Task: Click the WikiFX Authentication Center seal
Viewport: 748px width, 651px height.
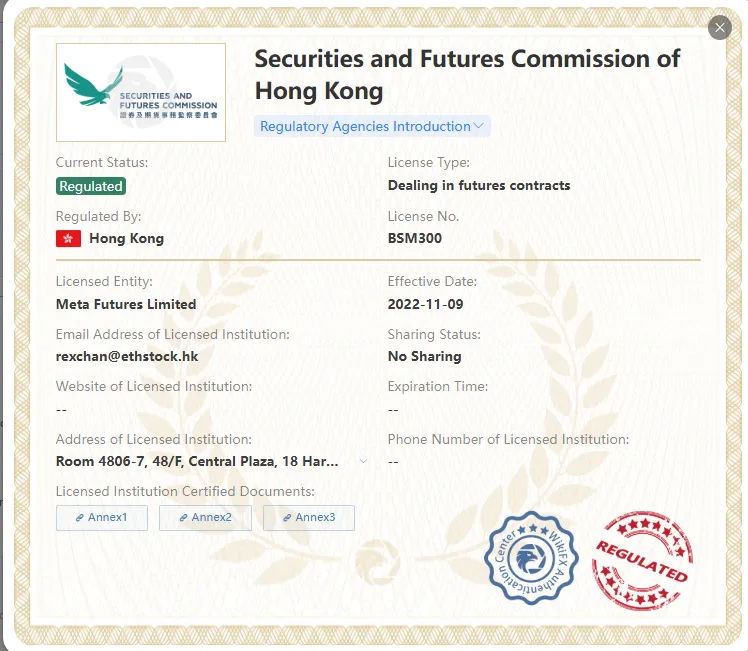Action: point(531,558)
